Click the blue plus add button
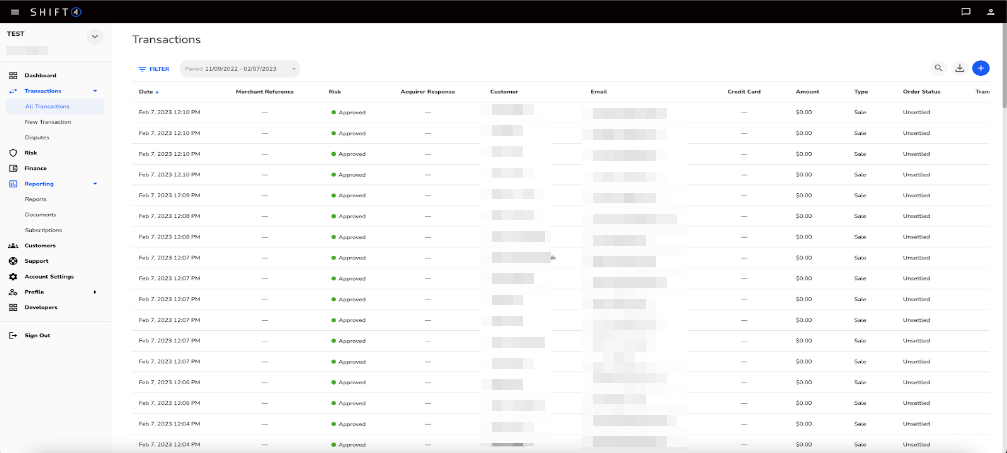 981,68
